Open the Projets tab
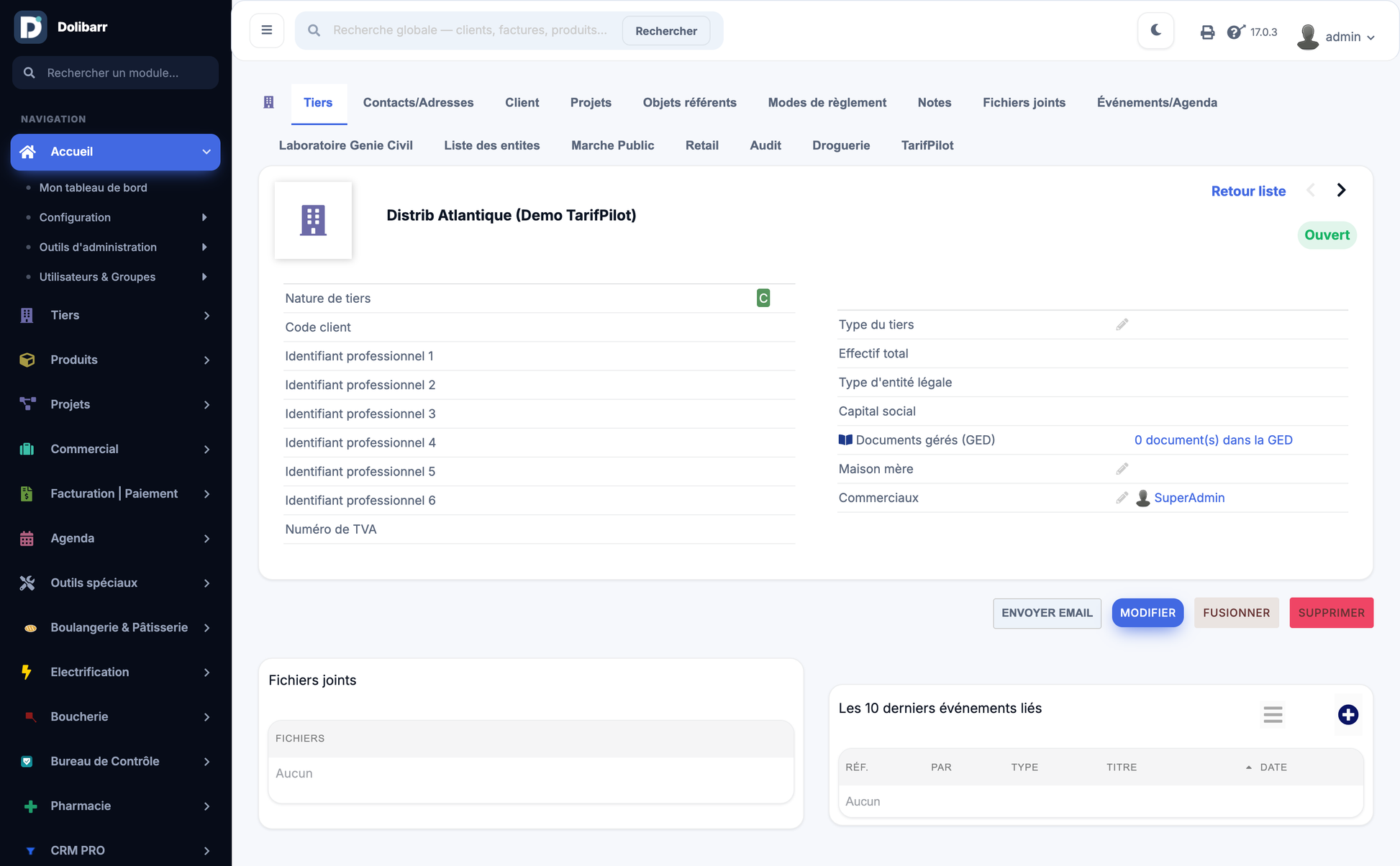1400x866 pixels. [591, 103]
